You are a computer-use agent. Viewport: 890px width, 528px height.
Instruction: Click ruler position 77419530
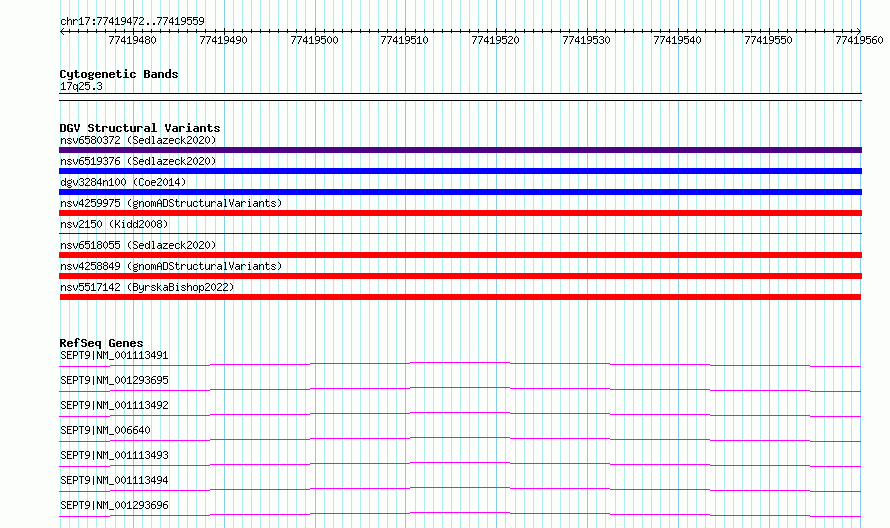[x=586, y=40]
